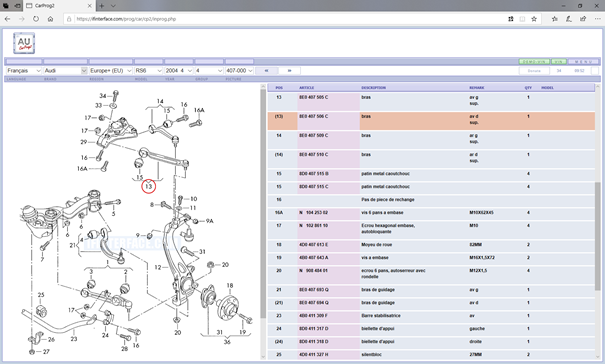Click the green DEMO-VIN button
Image resolution: width=605 pixels, height=364 pixels.
click(x=534, y=62)
